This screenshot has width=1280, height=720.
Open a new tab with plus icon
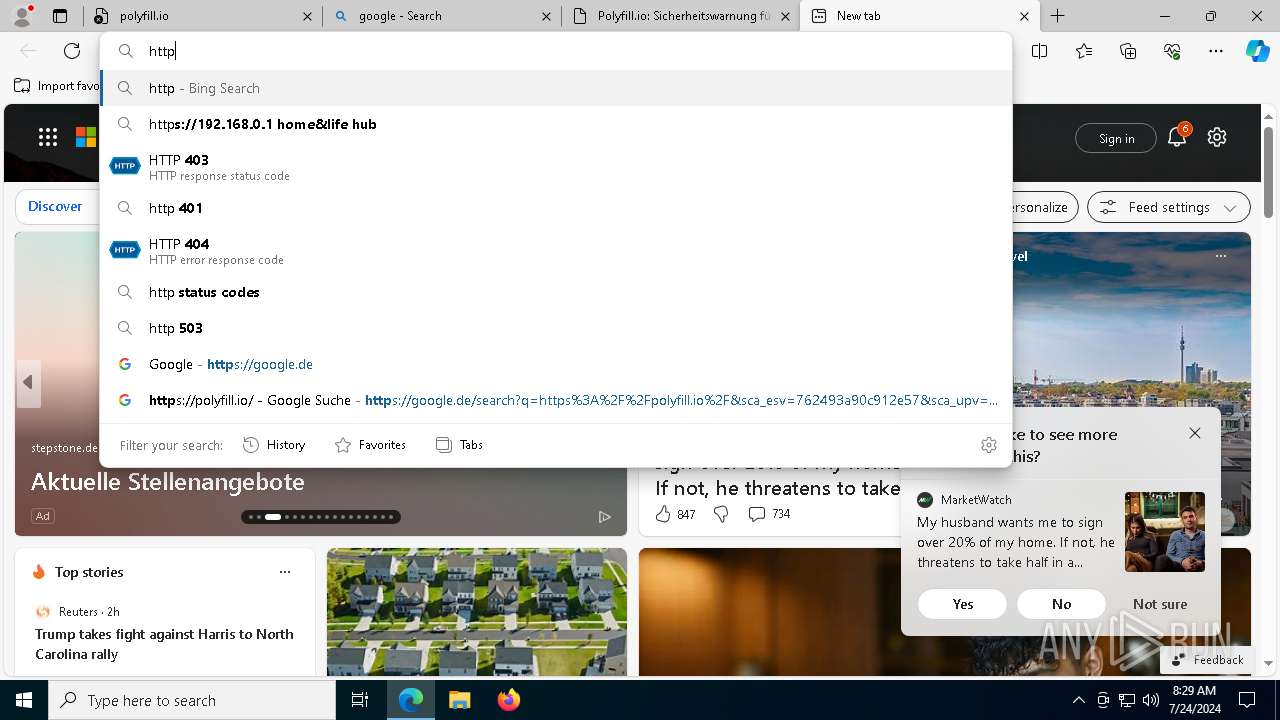tap(1058, 16)
